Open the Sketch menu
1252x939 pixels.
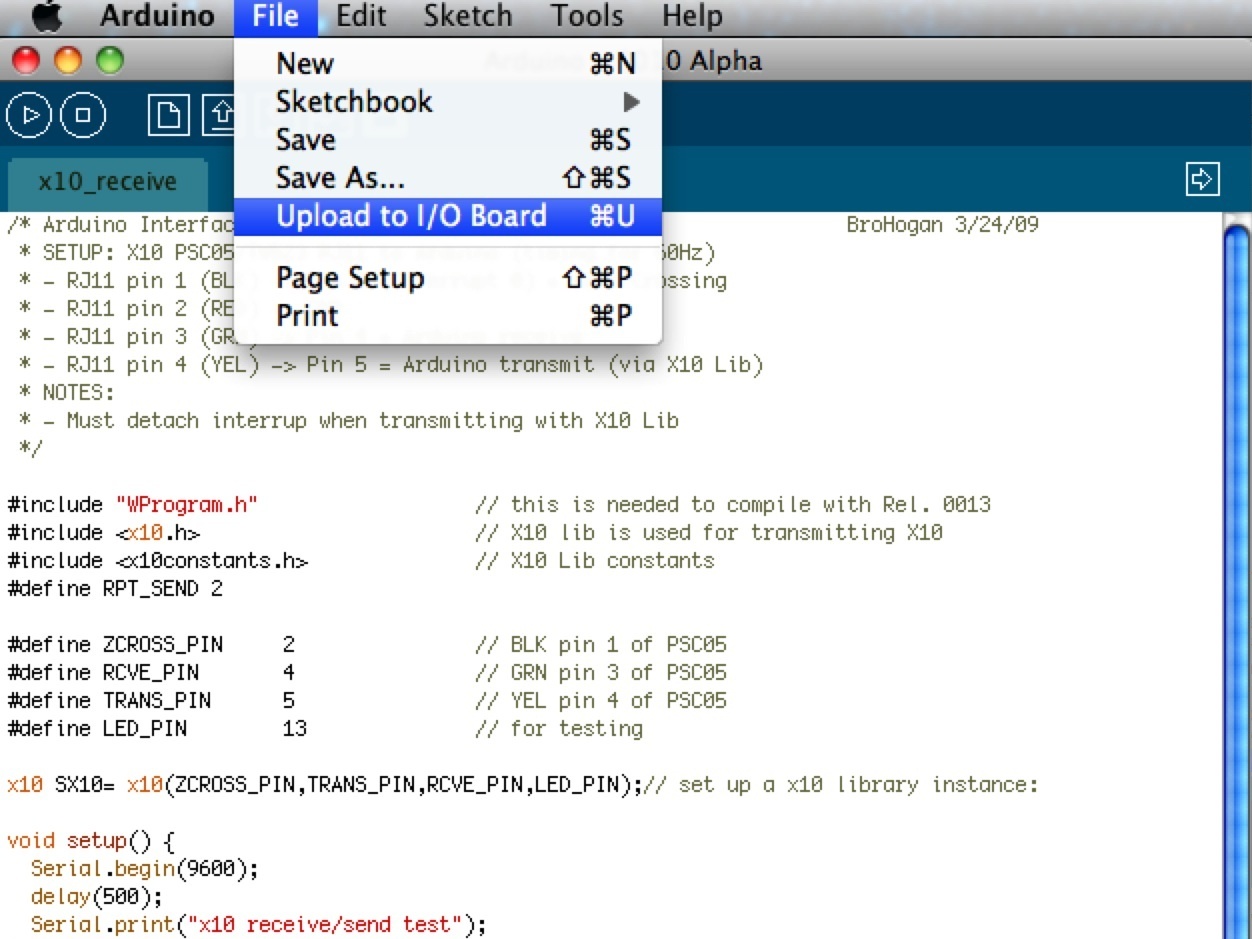click(468, 17)
